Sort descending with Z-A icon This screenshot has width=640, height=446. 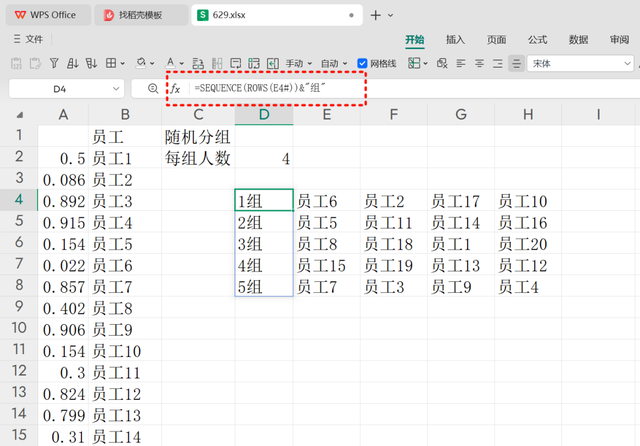pos(91,63)
